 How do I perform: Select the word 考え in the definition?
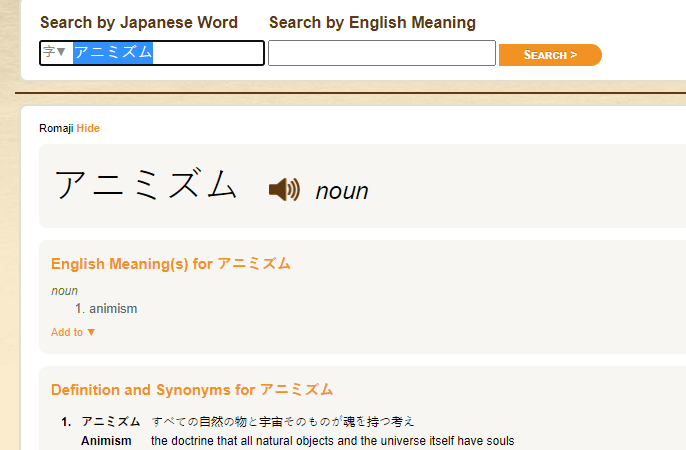click(x=402, y=422)
